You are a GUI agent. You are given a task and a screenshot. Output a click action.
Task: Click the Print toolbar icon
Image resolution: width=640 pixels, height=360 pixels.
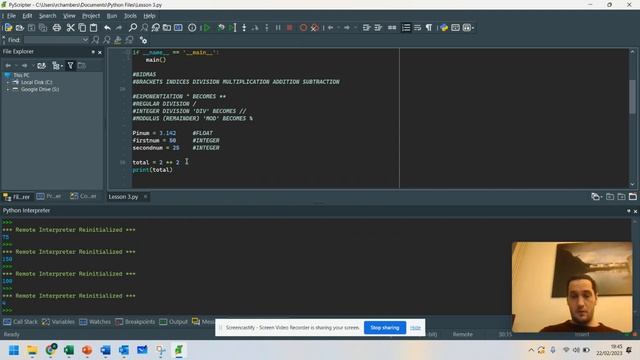(57, 28)
